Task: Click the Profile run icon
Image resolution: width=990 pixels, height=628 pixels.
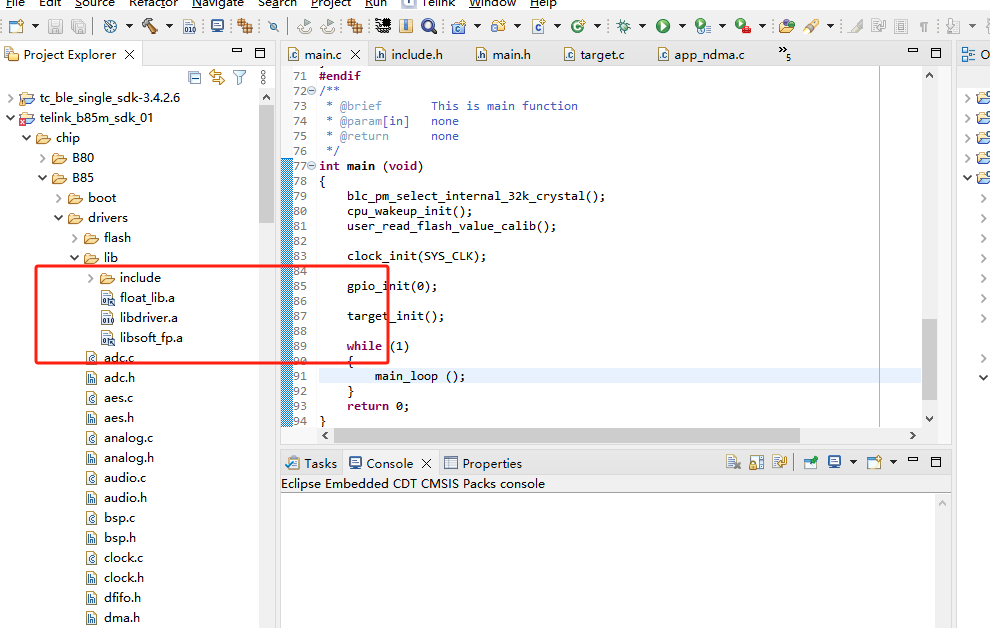Action: pos(703,26)
